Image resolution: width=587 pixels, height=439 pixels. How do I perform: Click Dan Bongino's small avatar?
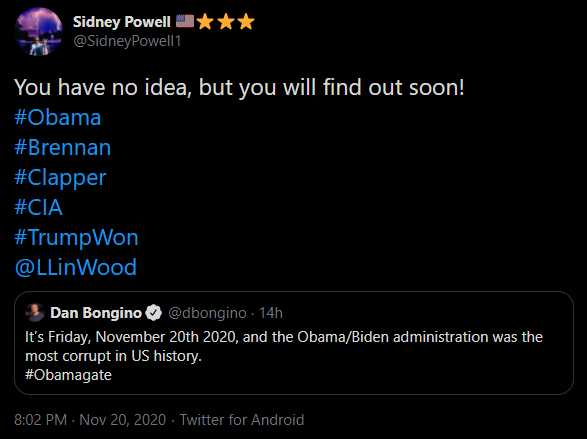point(35,313)
